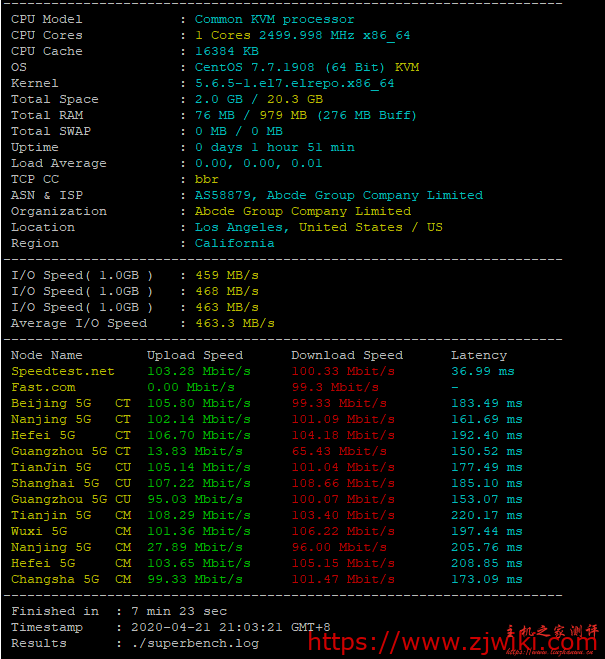Click the Average I/O Speed value 463.3 MB/s
Image resolution: width=605 pixels, height=659 pixels.
pyautogui.click(x=234, y=323)
